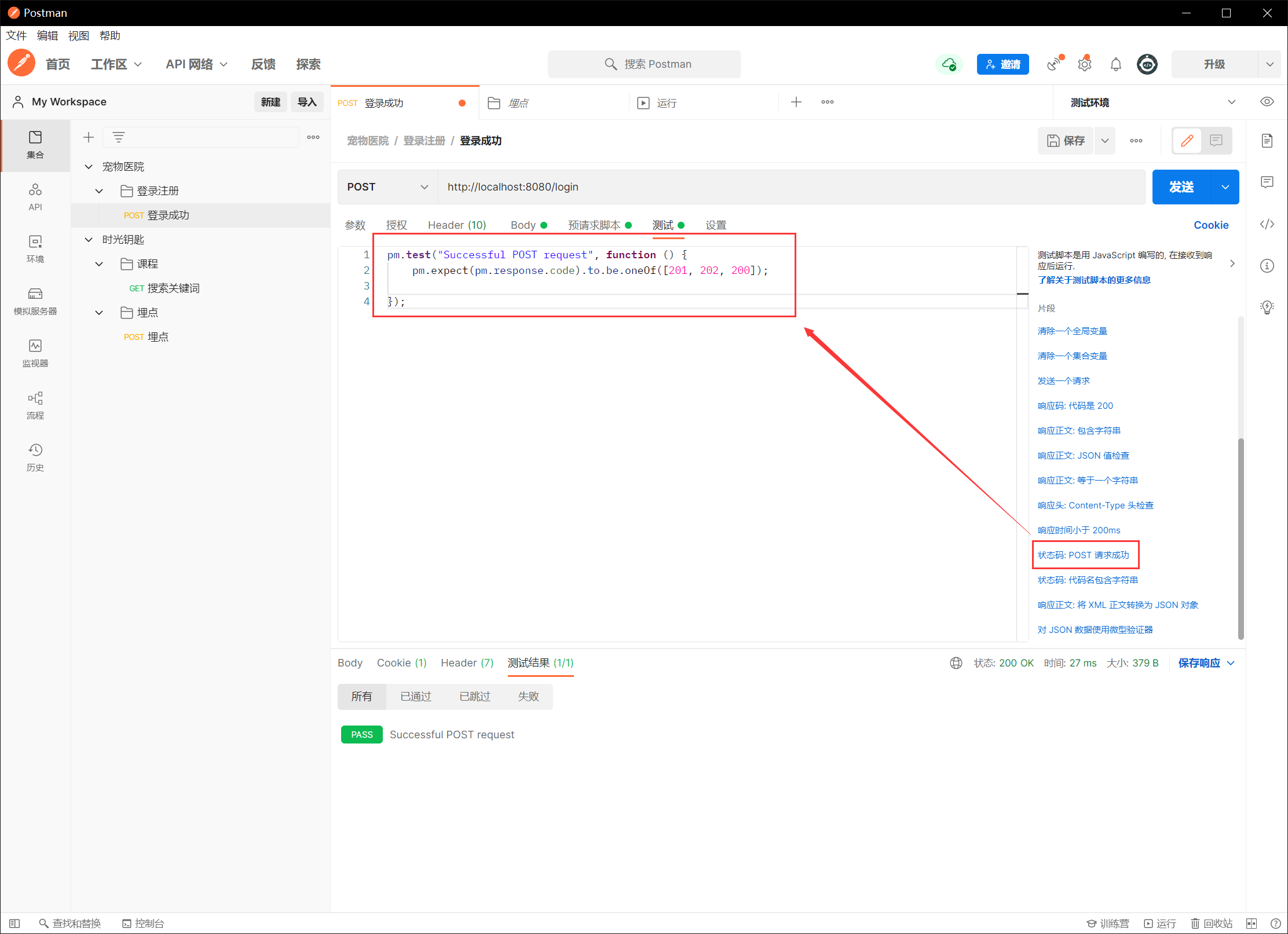1288x934 pixels.
Task: Open the notifications bell icon
Action: click(1115, 64)
